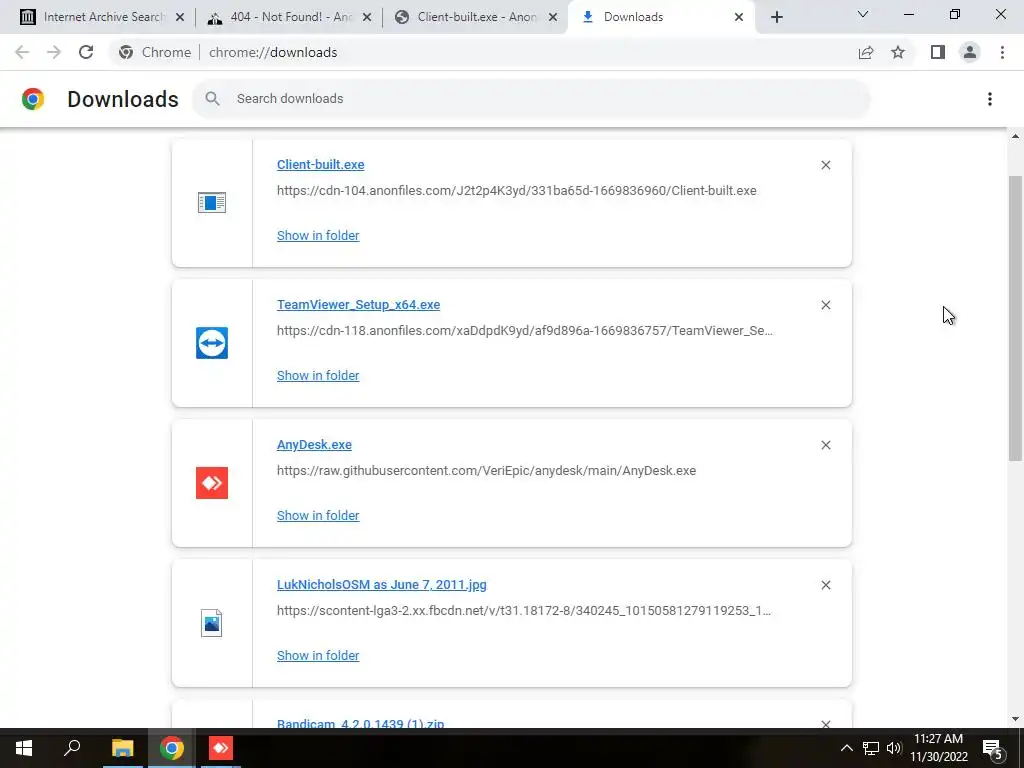Open Windows taskbar search

[x=72, y=748]
